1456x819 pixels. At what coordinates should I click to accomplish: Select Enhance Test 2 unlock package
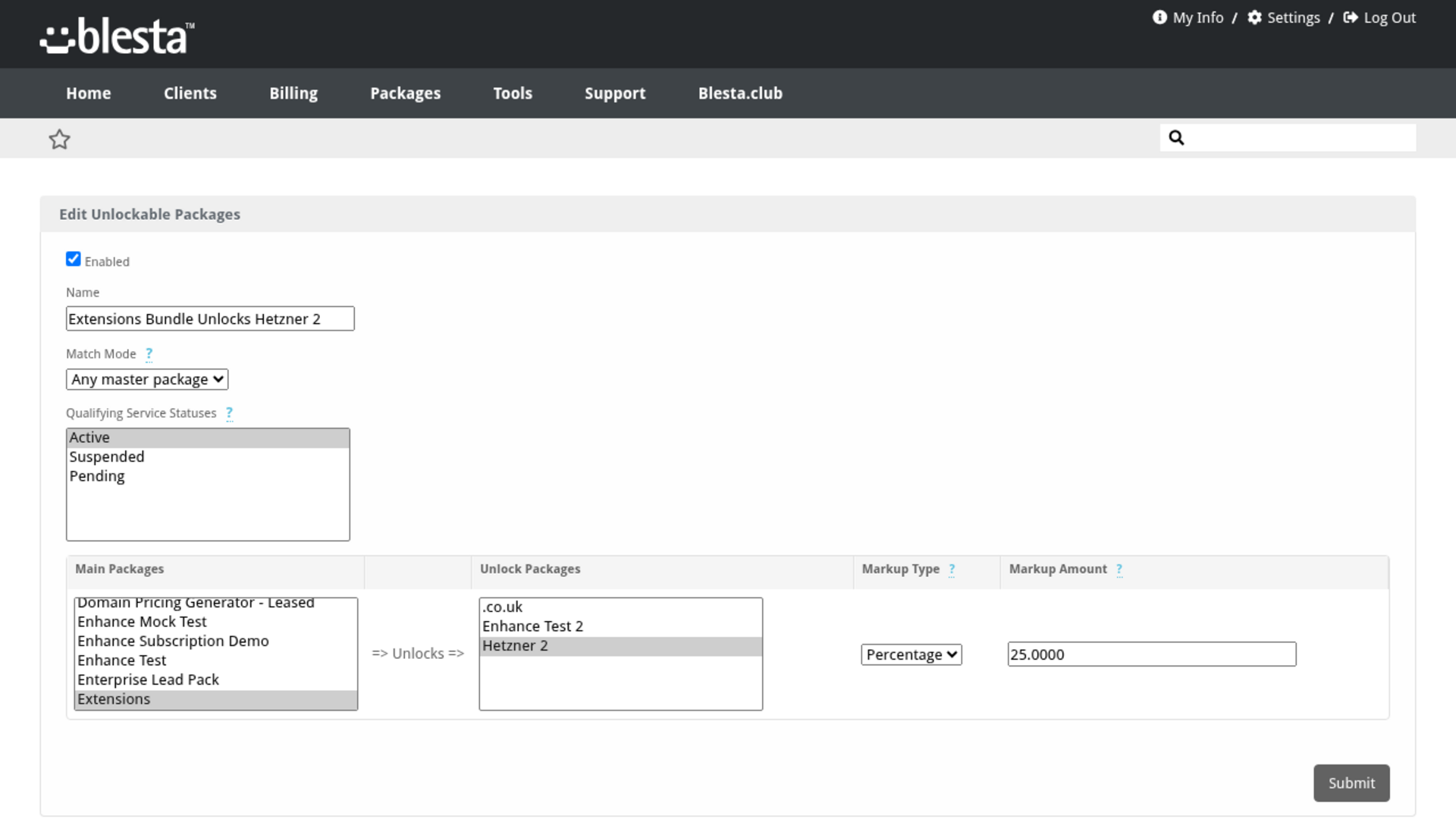[620, 626]
